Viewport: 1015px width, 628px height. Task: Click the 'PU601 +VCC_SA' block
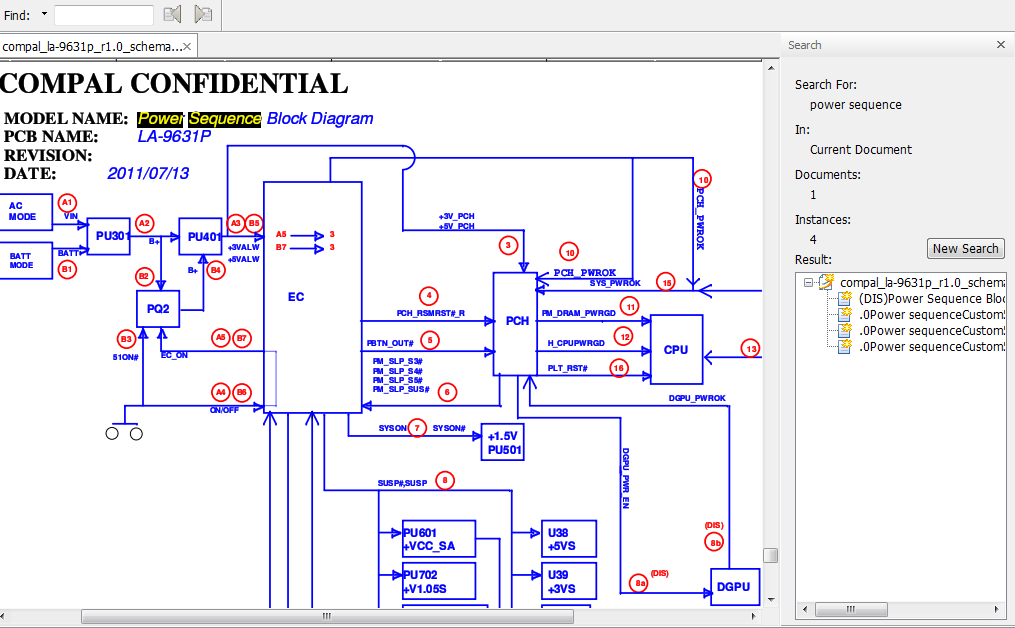(x=439, y=539)
